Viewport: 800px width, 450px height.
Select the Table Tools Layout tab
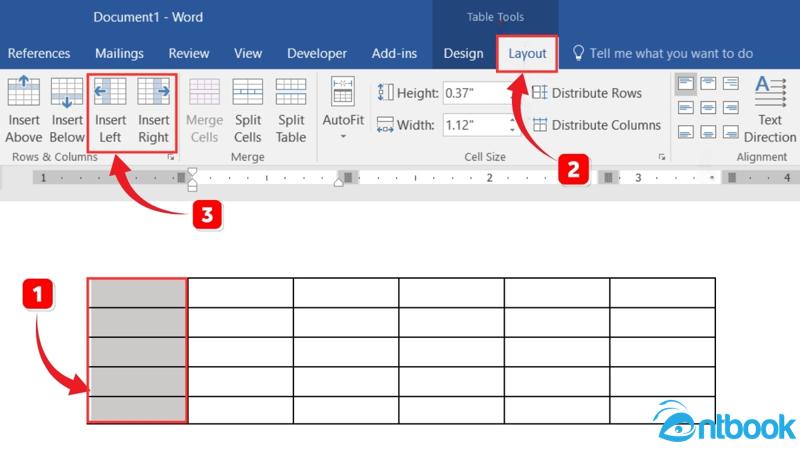(527, 54)
